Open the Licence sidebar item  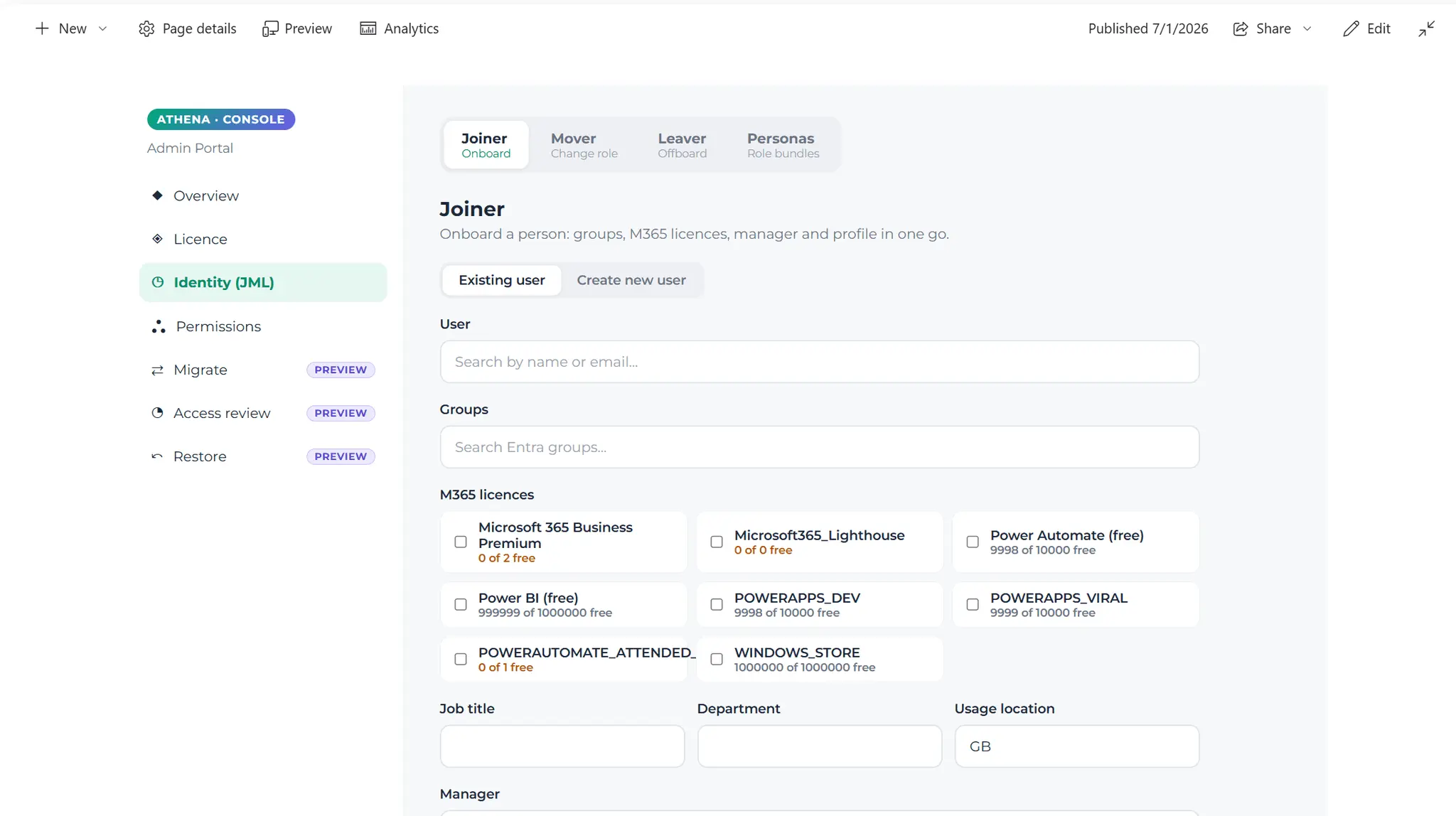[x=263, y=239]
